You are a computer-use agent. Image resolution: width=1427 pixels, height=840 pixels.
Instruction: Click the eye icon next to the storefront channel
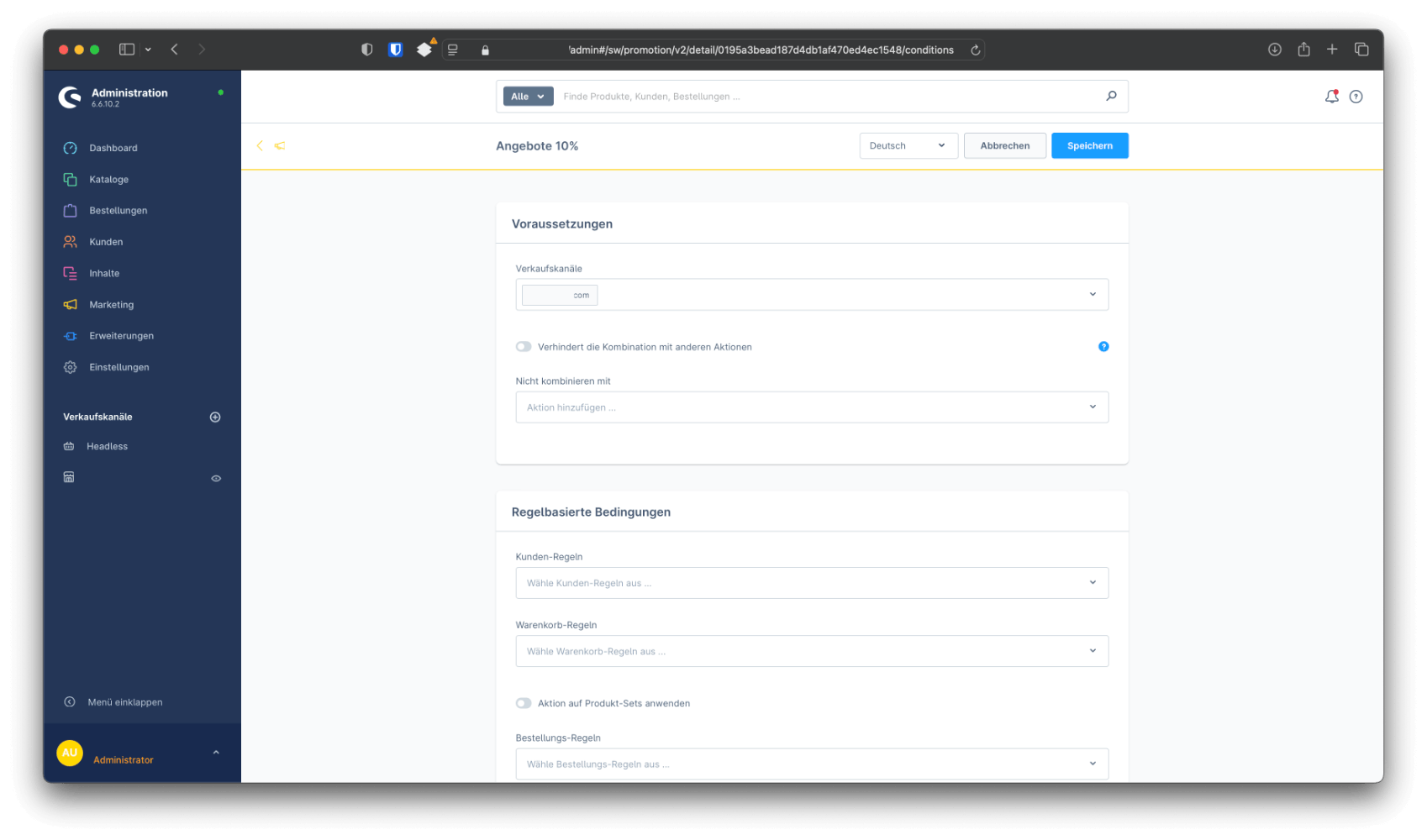coord(216,478)
